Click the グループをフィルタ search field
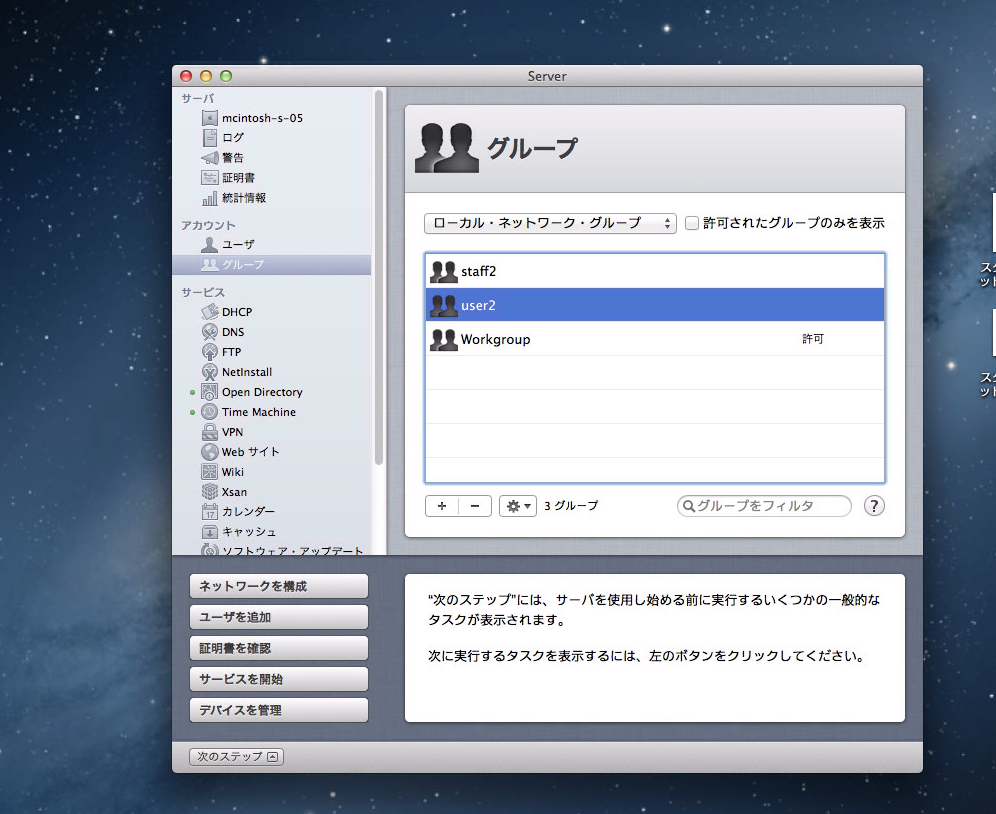 coord(764,506)
